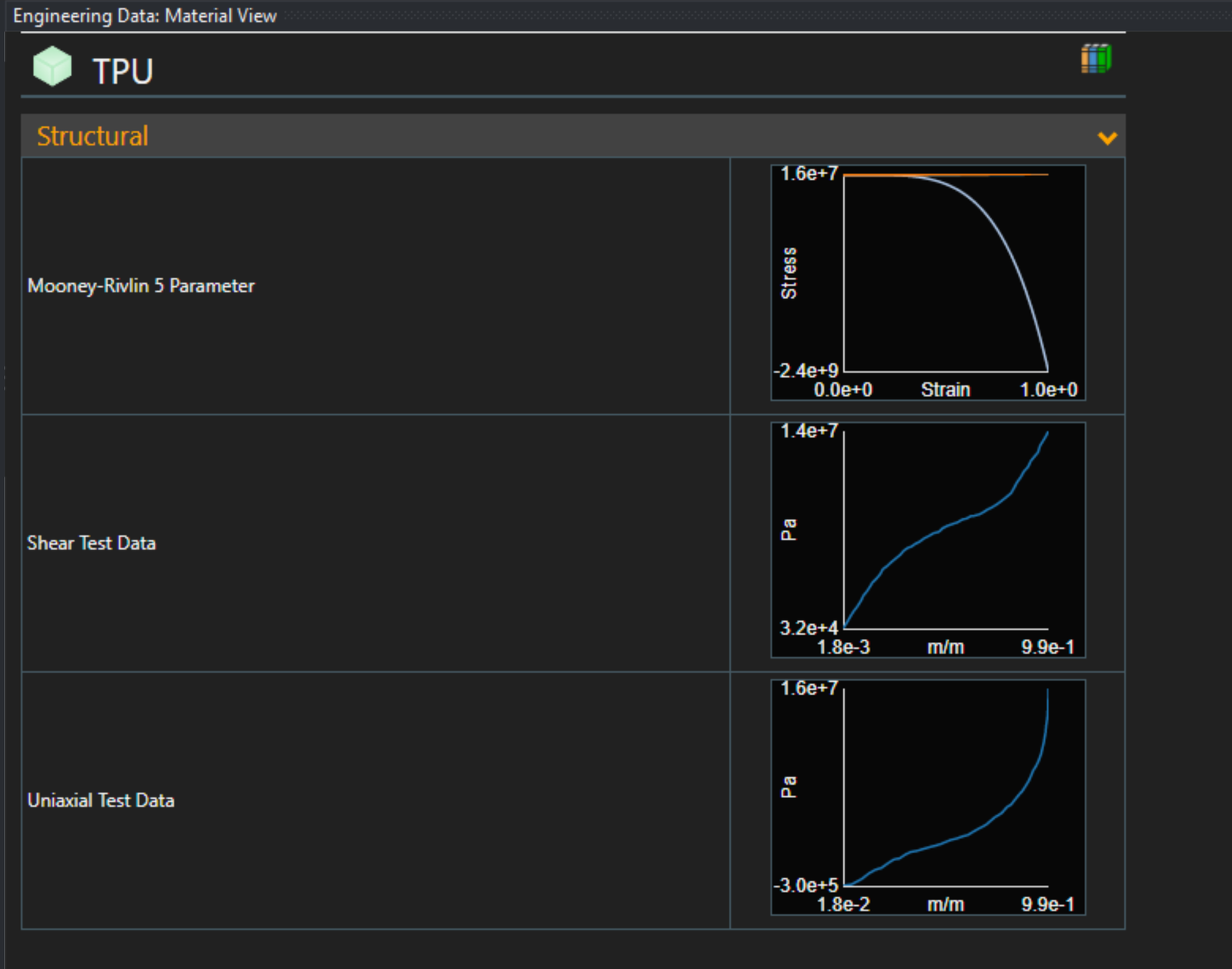Click the TPU material name text

pos(123,72)
